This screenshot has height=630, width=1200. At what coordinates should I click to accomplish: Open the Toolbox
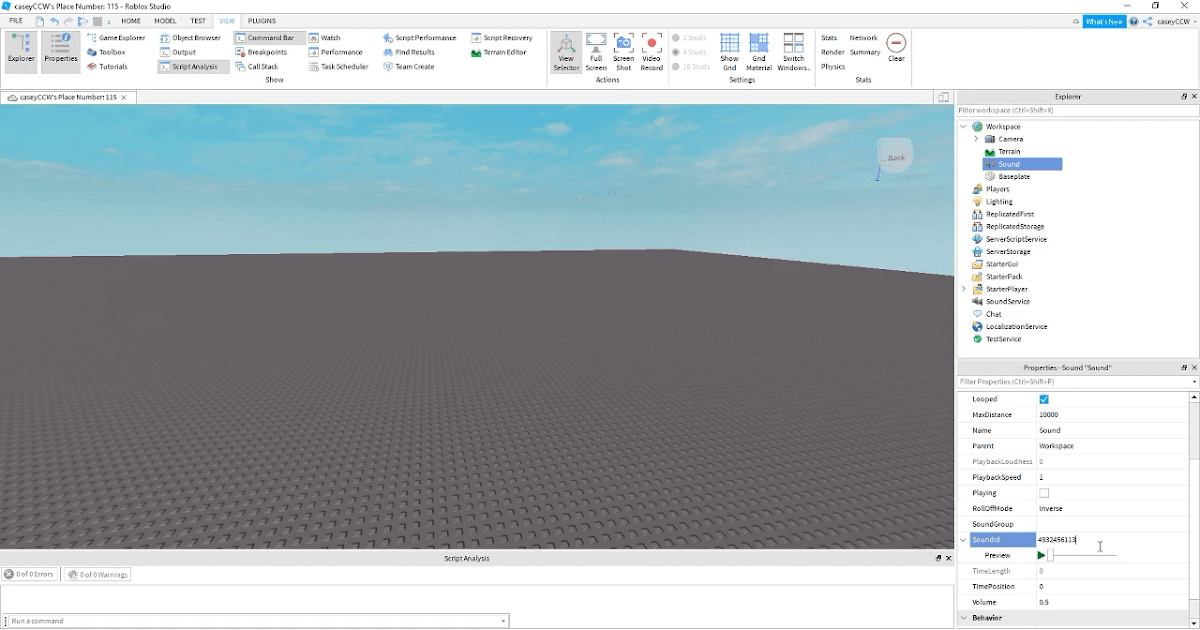click(106, 52)
